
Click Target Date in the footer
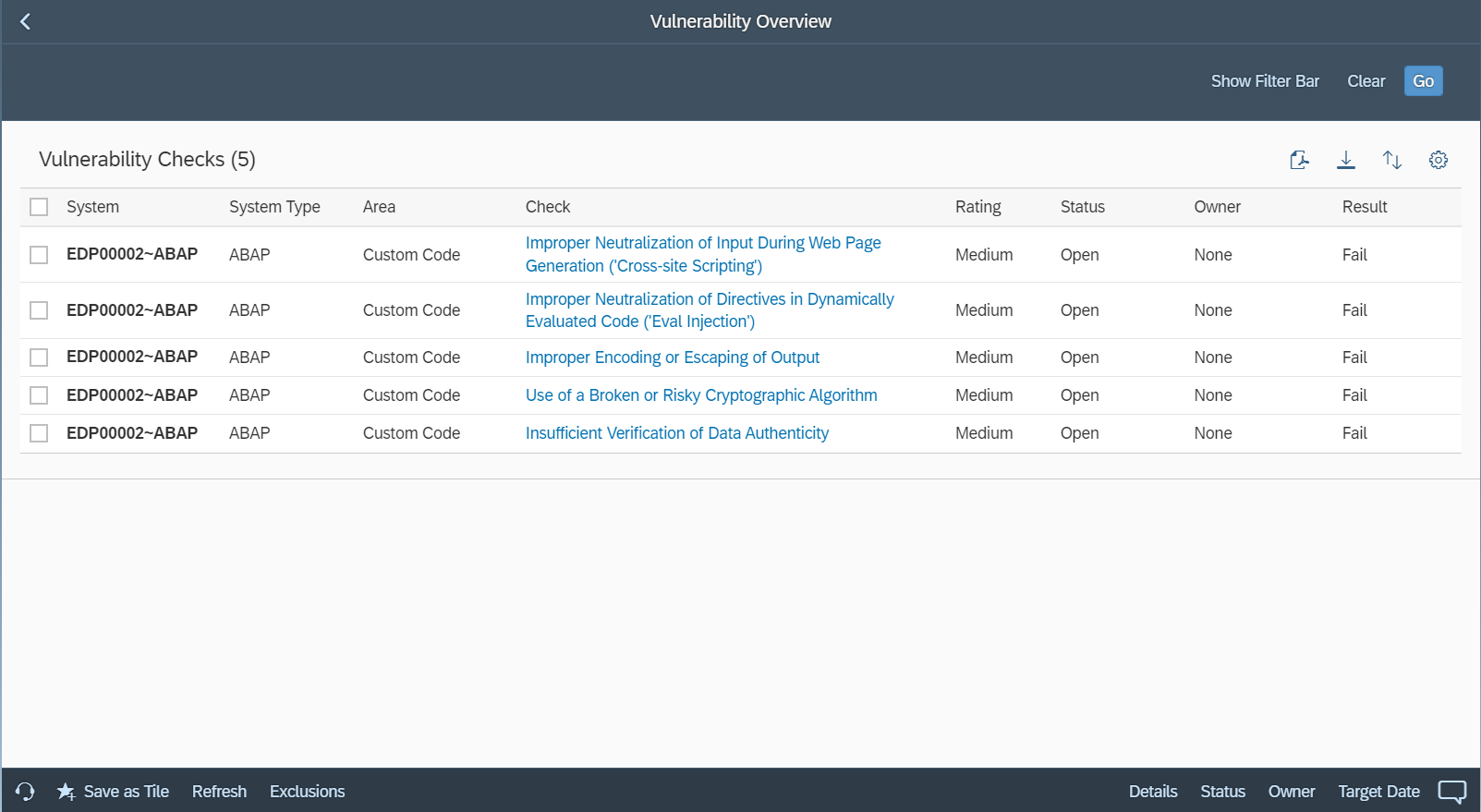[x=1378, y=792]
